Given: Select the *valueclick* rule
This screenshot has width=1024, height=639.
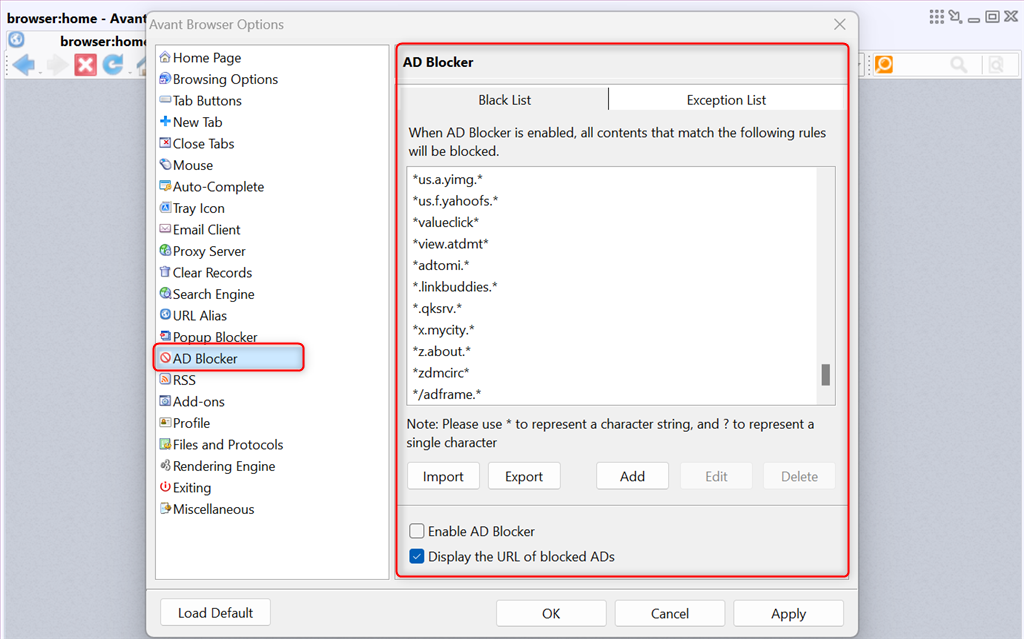Looking at the screenshot, I should 445,223.
